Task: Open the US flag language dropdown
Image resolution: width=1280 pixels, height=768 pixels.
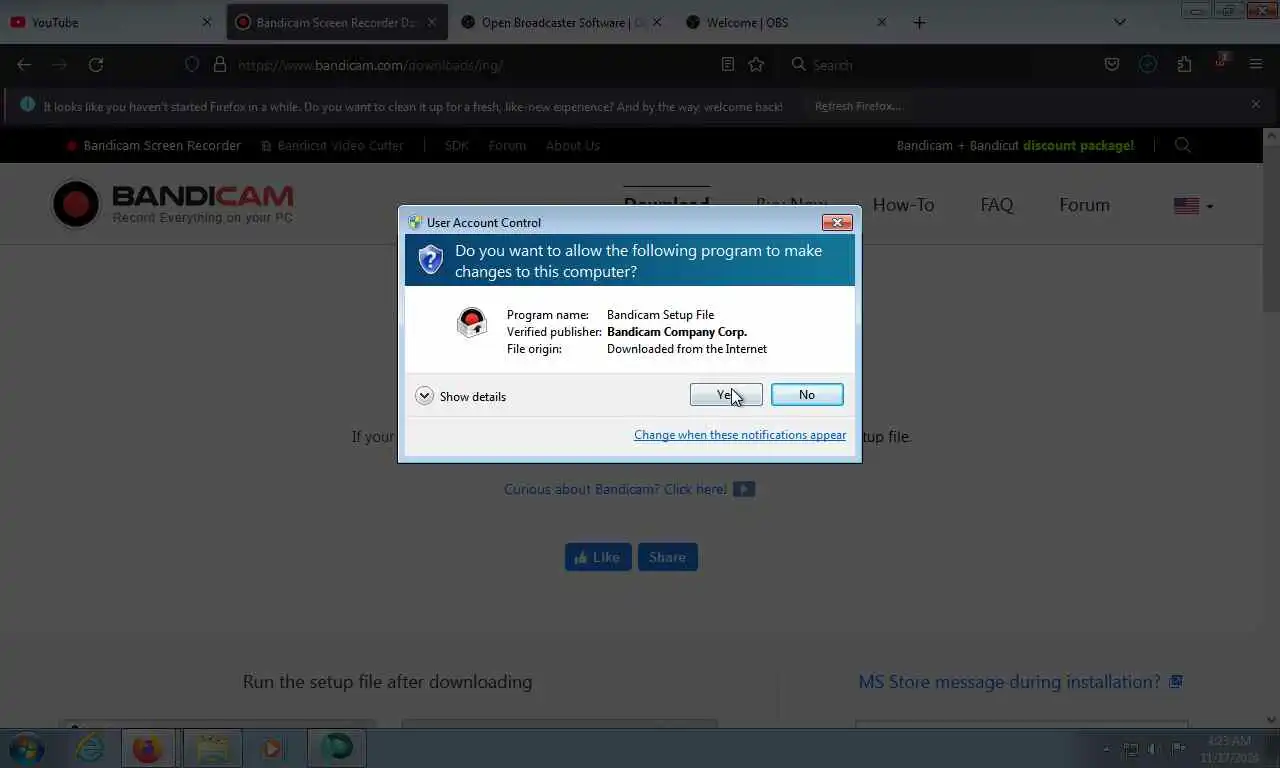Action: click(1193, 205)
